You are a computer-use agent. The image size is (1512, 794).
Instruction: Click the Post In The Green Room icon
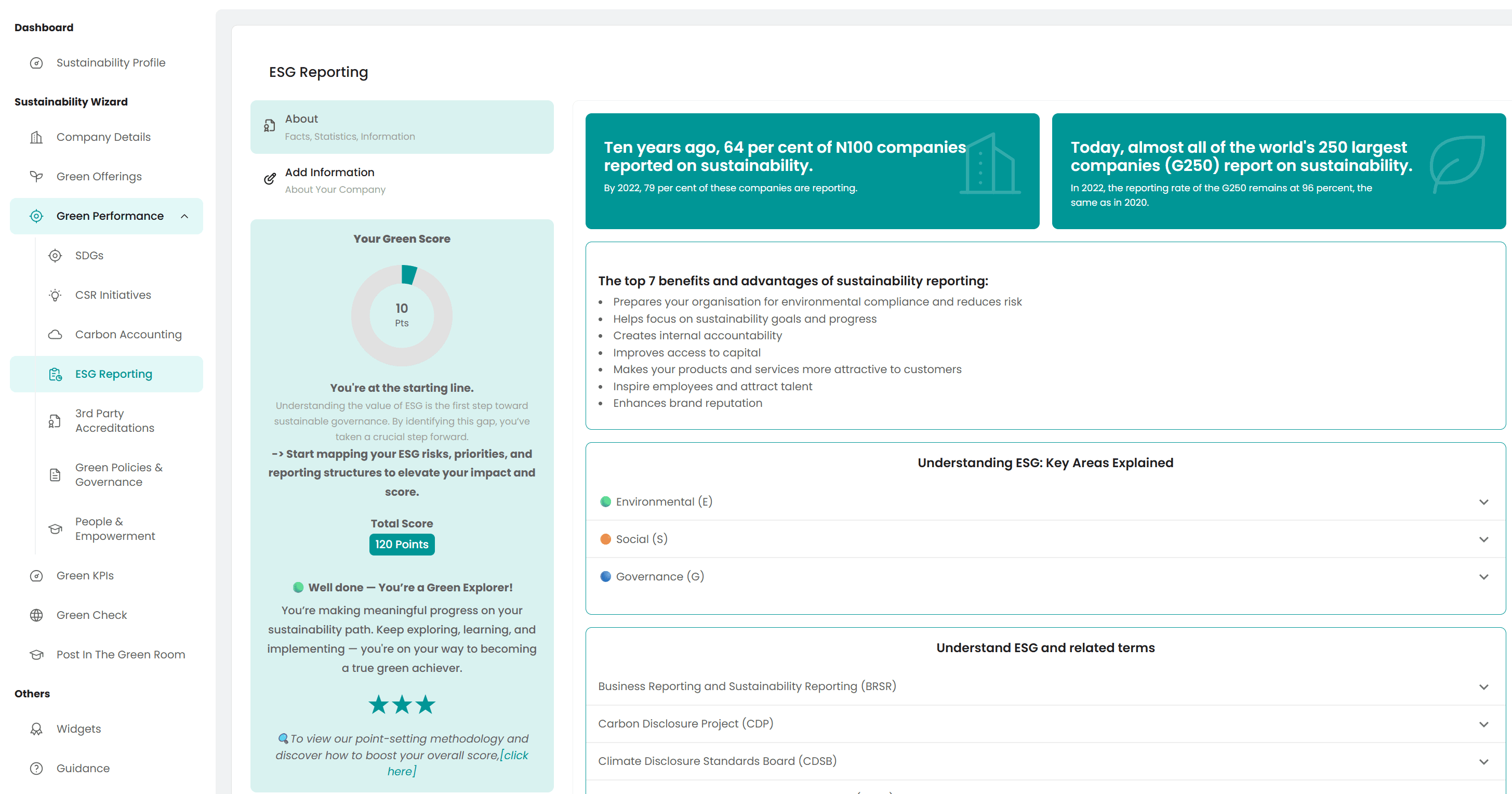click(x=36, y=654)
